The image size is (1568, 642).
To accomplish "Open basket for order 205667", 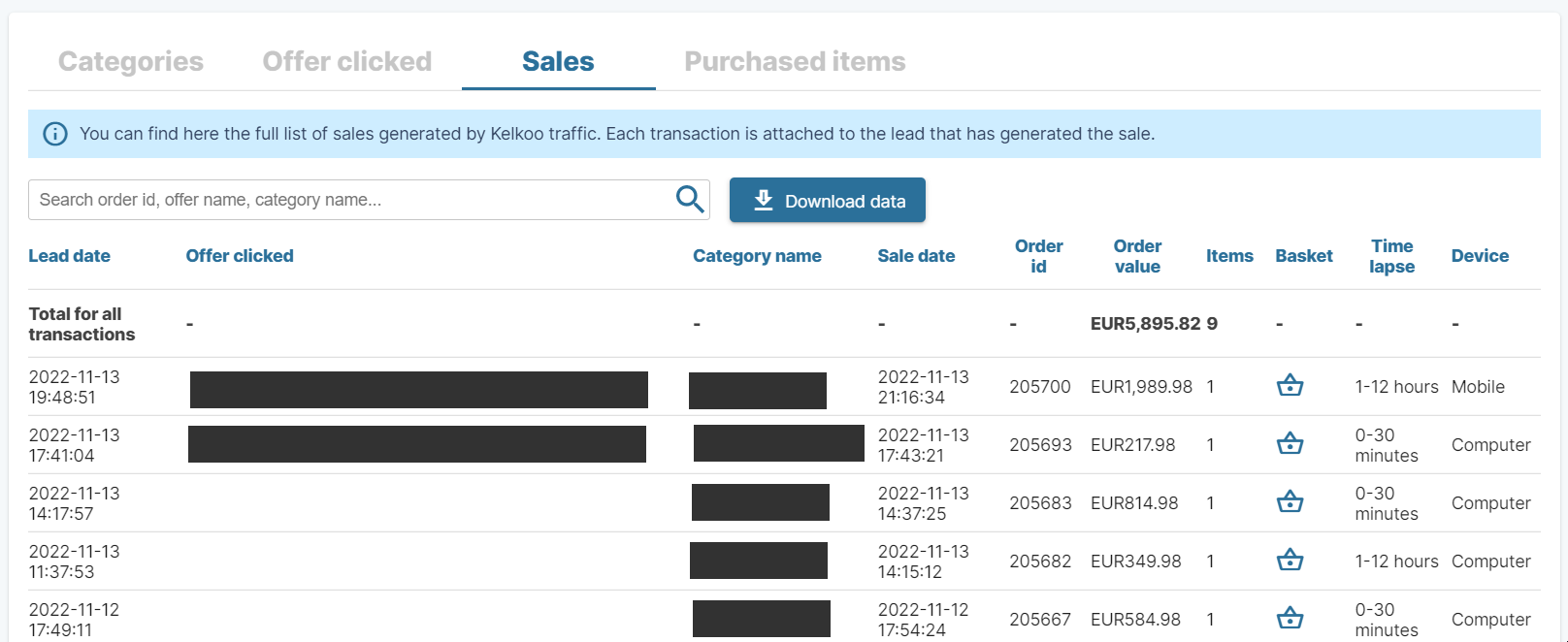I will (1290, 619).
